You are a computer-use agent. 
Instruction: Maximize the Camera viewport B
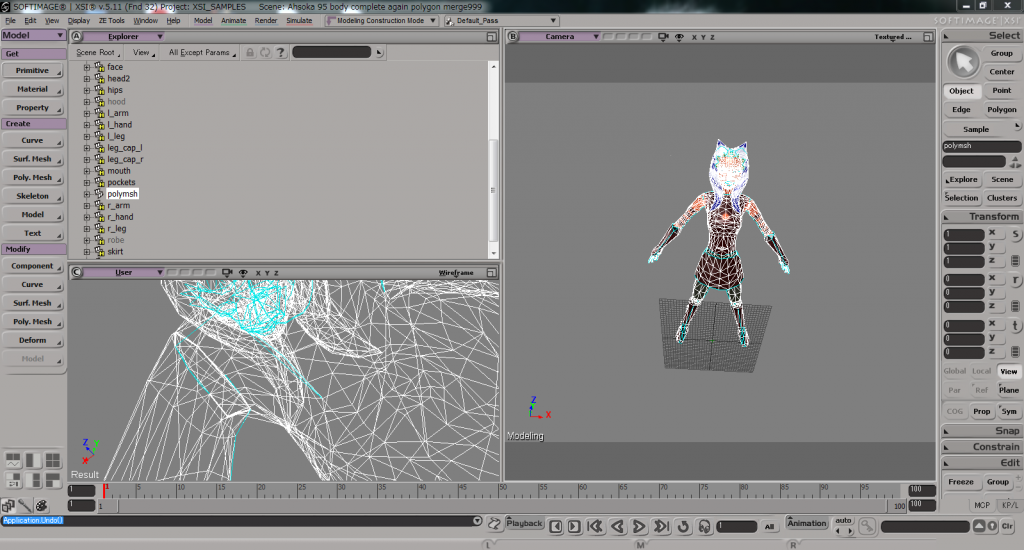[927, 37]
